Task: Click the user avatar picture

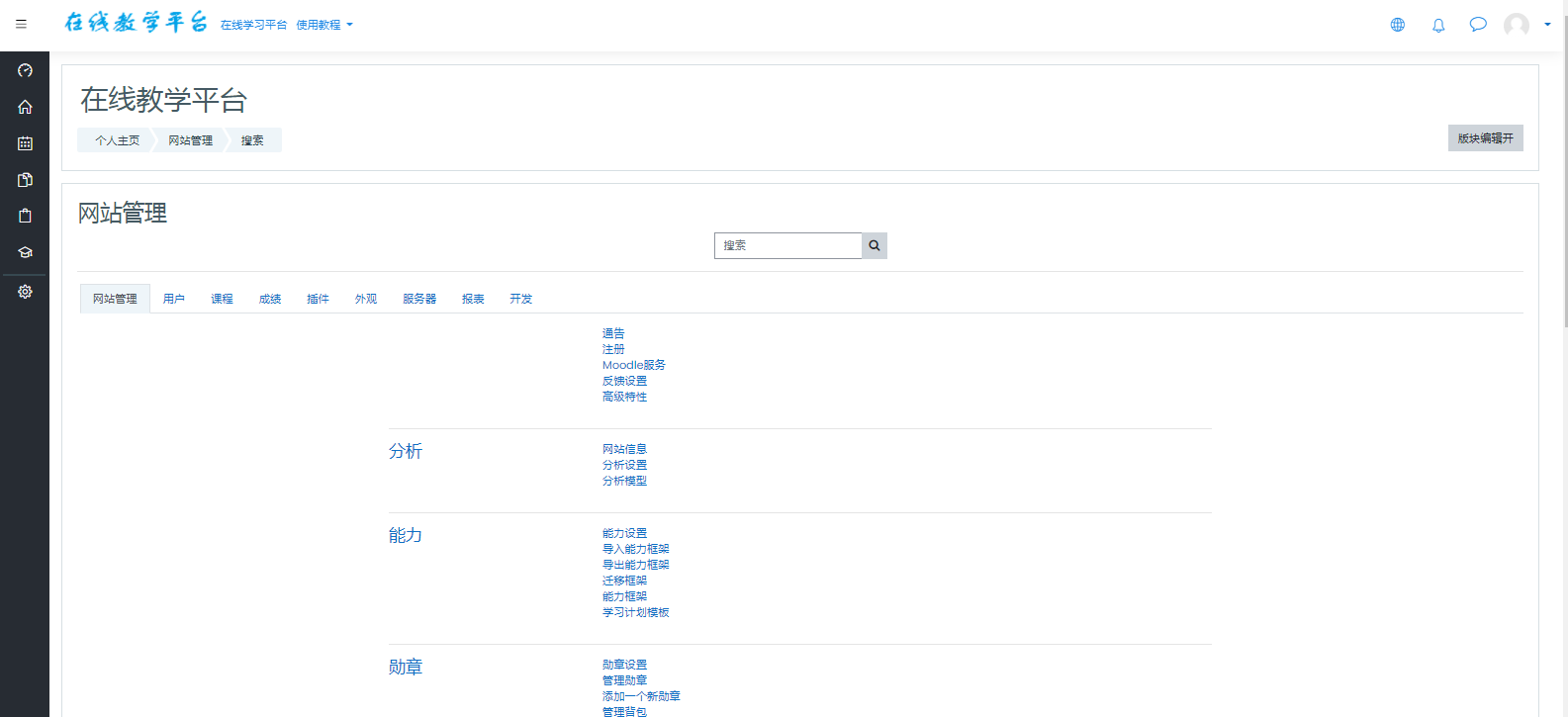Action: tap(1517, 25)
